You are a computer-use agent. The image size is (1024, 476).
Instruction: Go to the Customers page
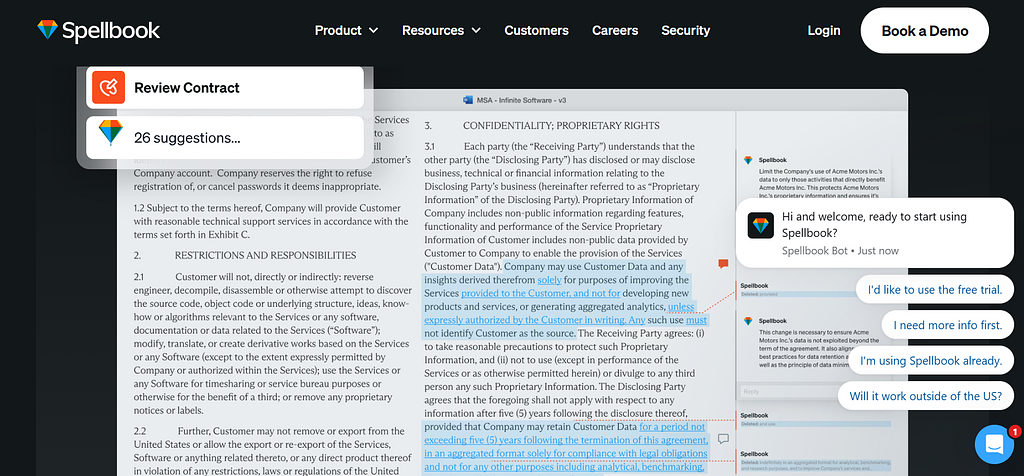536,30
